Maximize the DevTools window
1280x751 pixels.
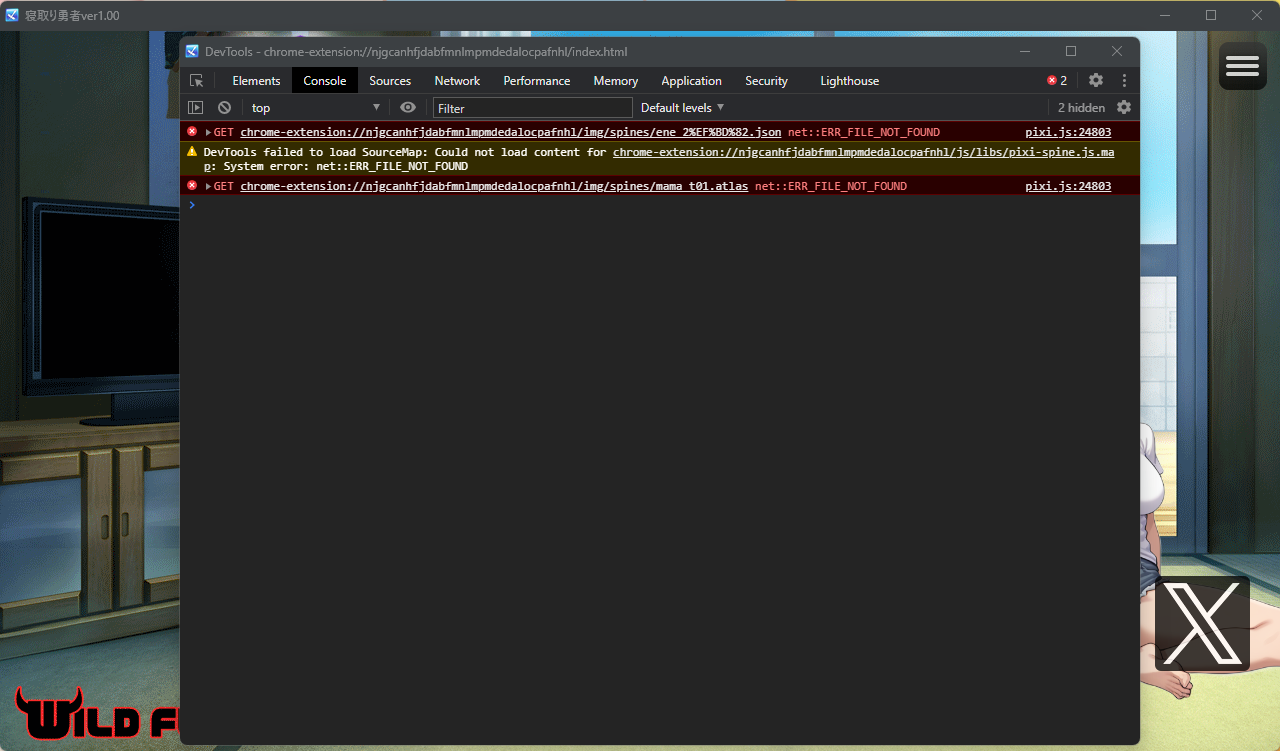pos(1071,51)
